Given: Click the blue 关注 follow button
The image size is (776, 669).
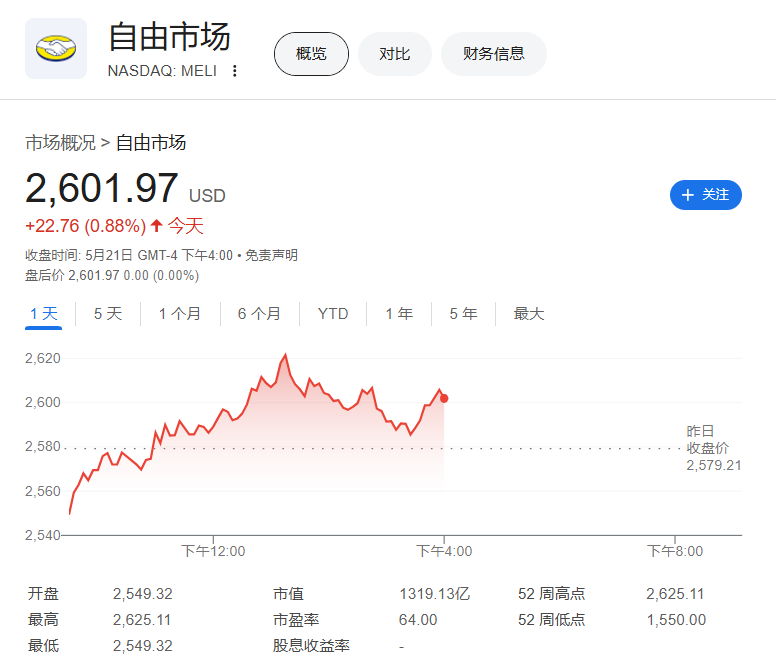Looking at the screenshot, I should click(x=706, y=195).
